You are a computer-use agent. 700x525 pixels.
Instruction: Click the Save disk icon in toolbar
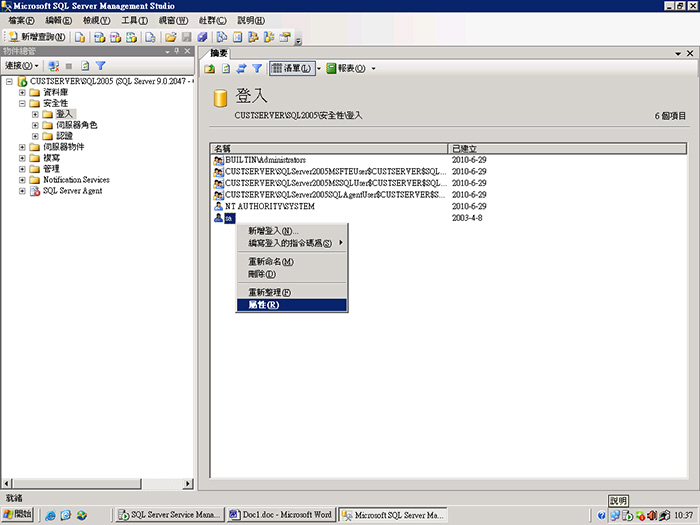tap(187, 37)
